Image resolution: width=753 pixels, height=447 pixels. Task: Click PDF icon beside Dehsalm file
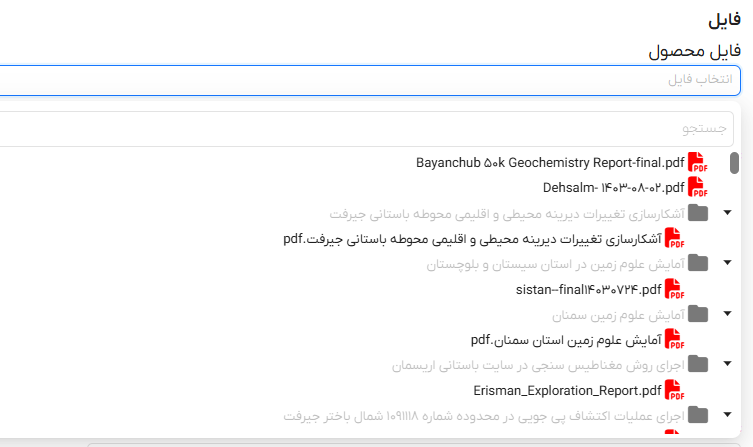click(697, 187)
